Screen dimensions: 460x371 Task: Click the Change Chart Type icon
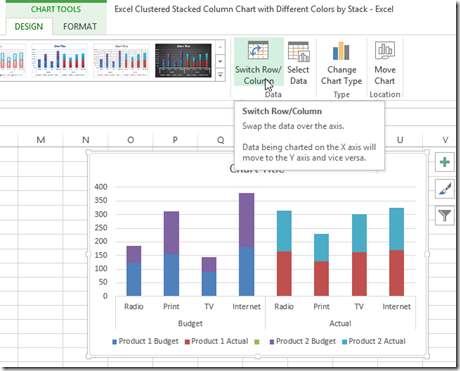click(x=341, y=51)
